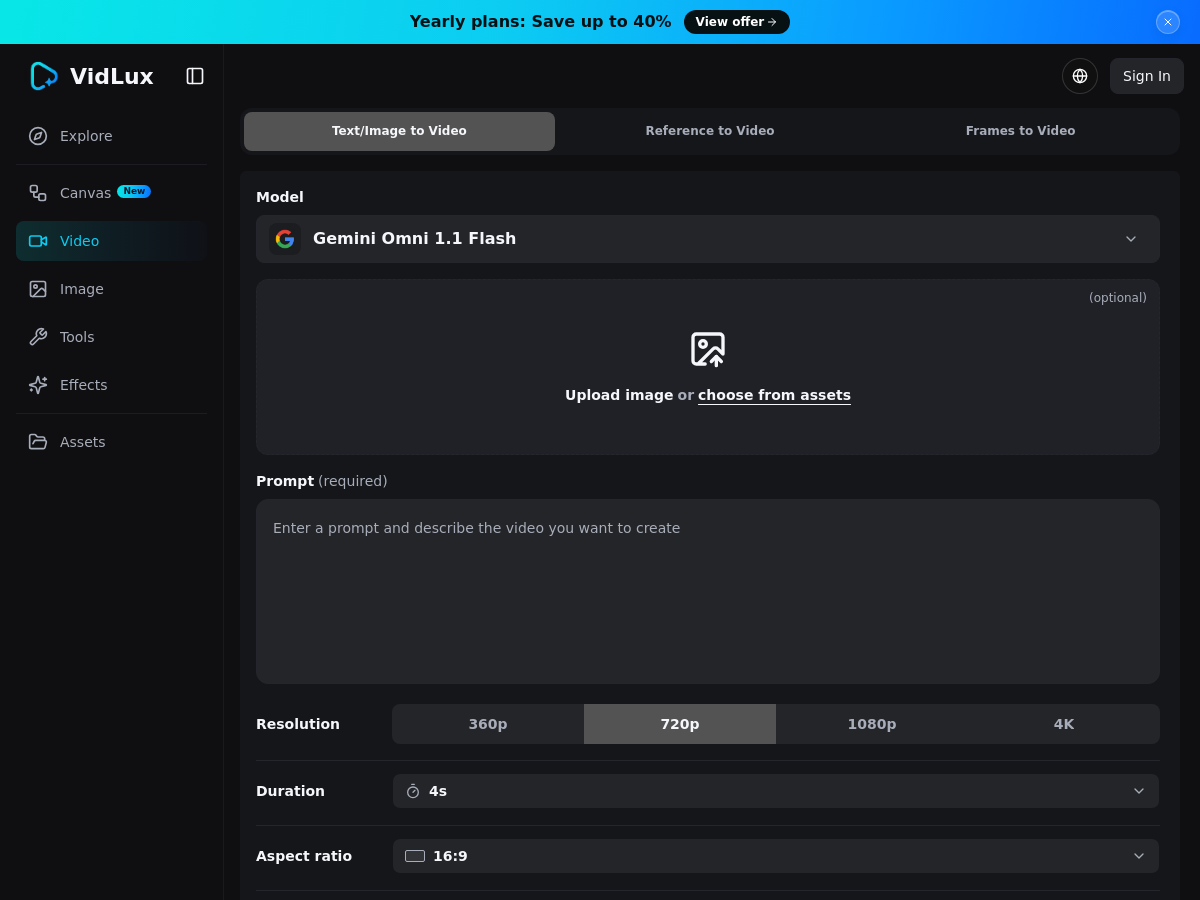Collapse the sidebar panel icon

[195, 76]
